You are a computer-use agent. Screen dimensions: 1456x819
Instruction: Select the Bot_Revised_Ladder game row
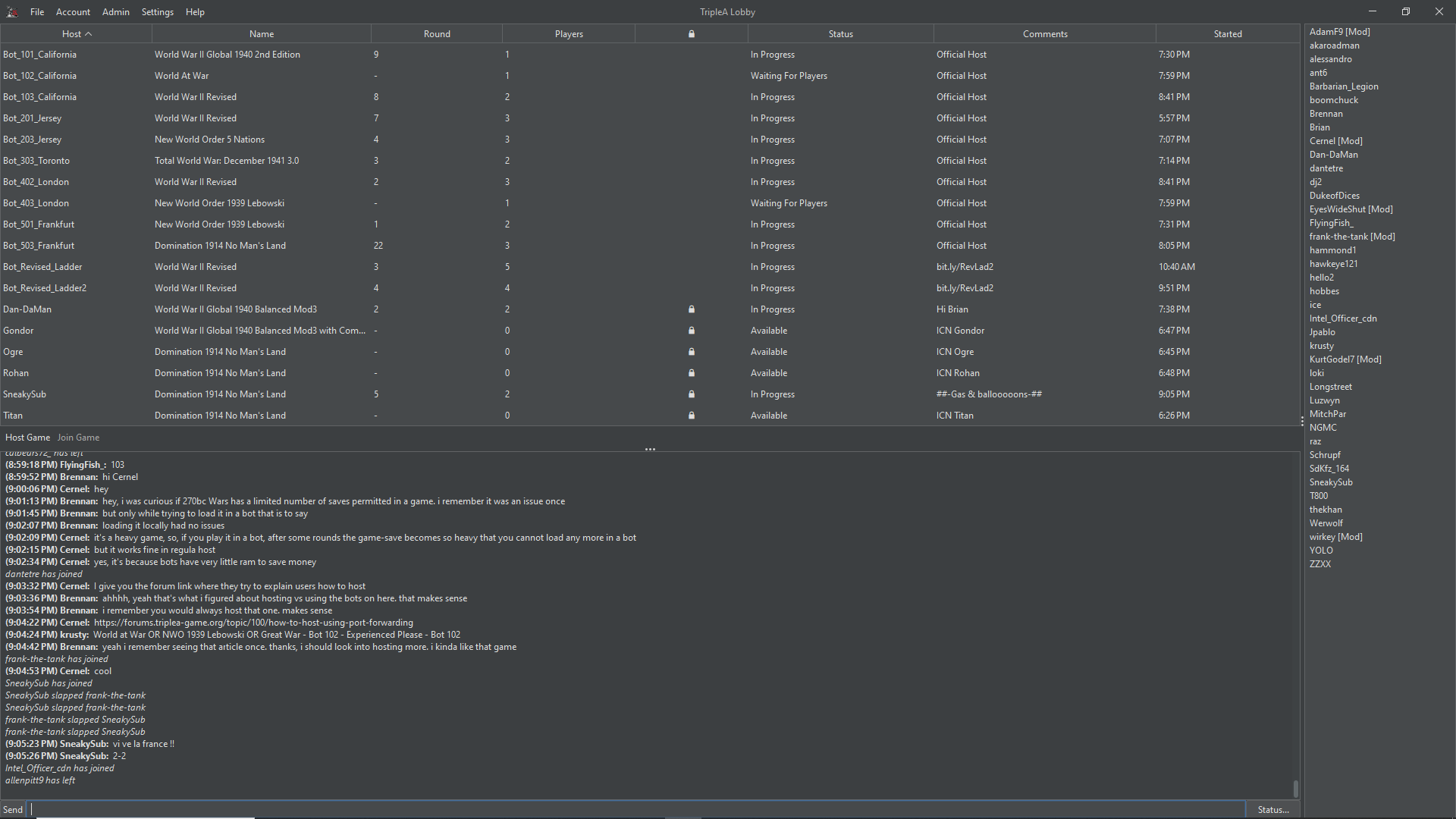[650, 267]
